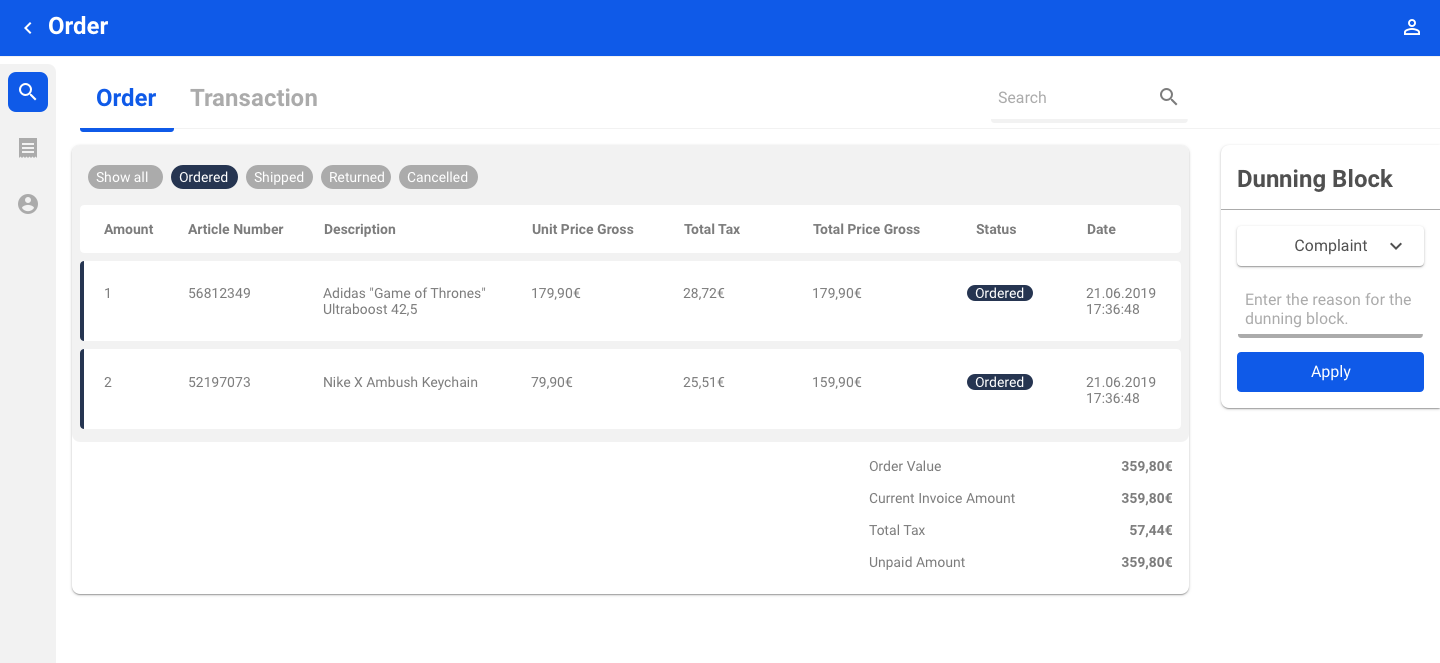Select the search icon in left sidebar
The width and height of the screenshot is (1440, 663).
(x=28, y=92)
